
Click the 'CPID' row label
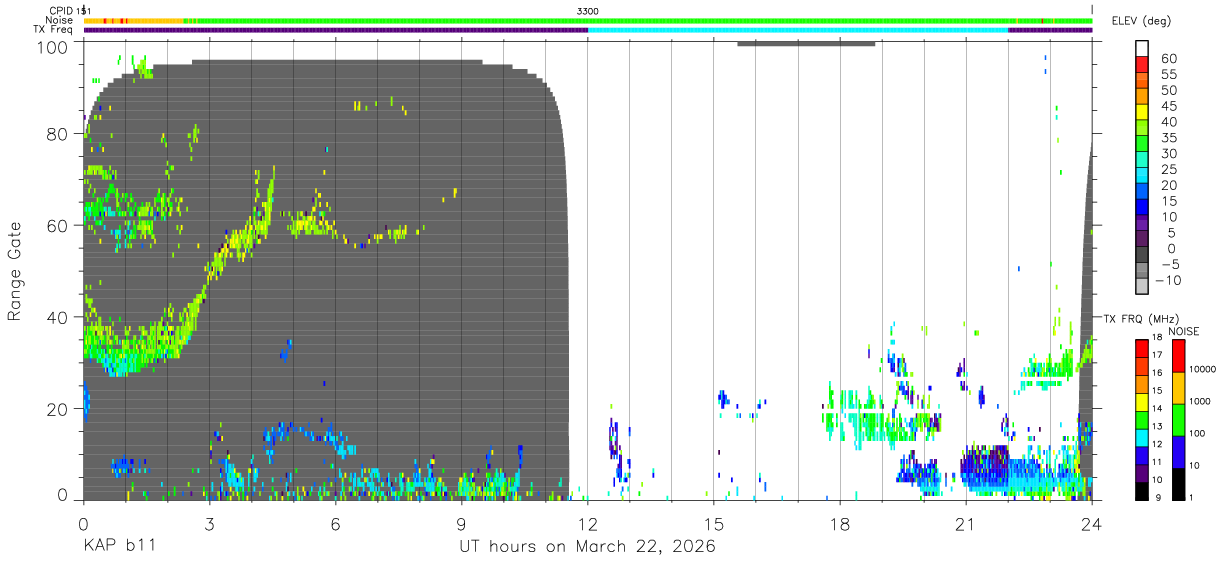[63, 10]
